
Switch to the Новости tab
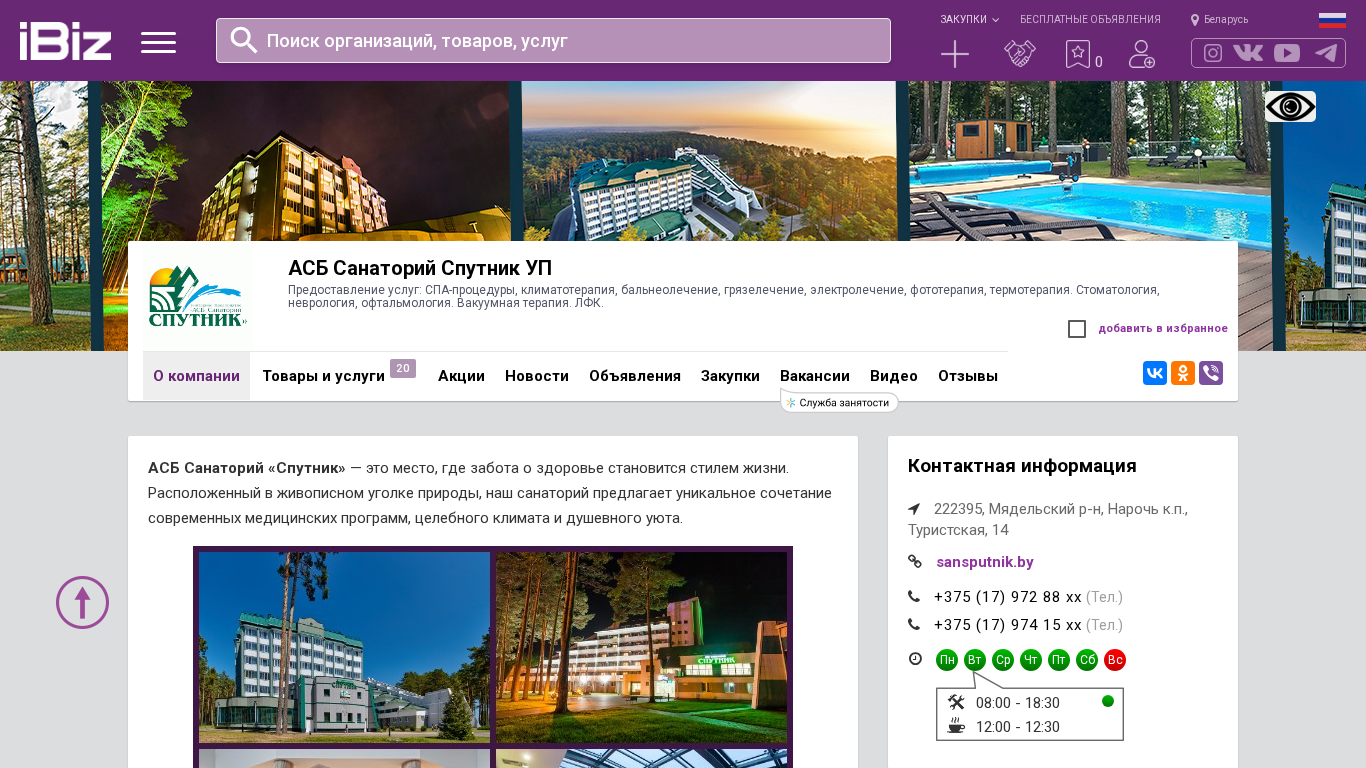(x=537, y=376)
